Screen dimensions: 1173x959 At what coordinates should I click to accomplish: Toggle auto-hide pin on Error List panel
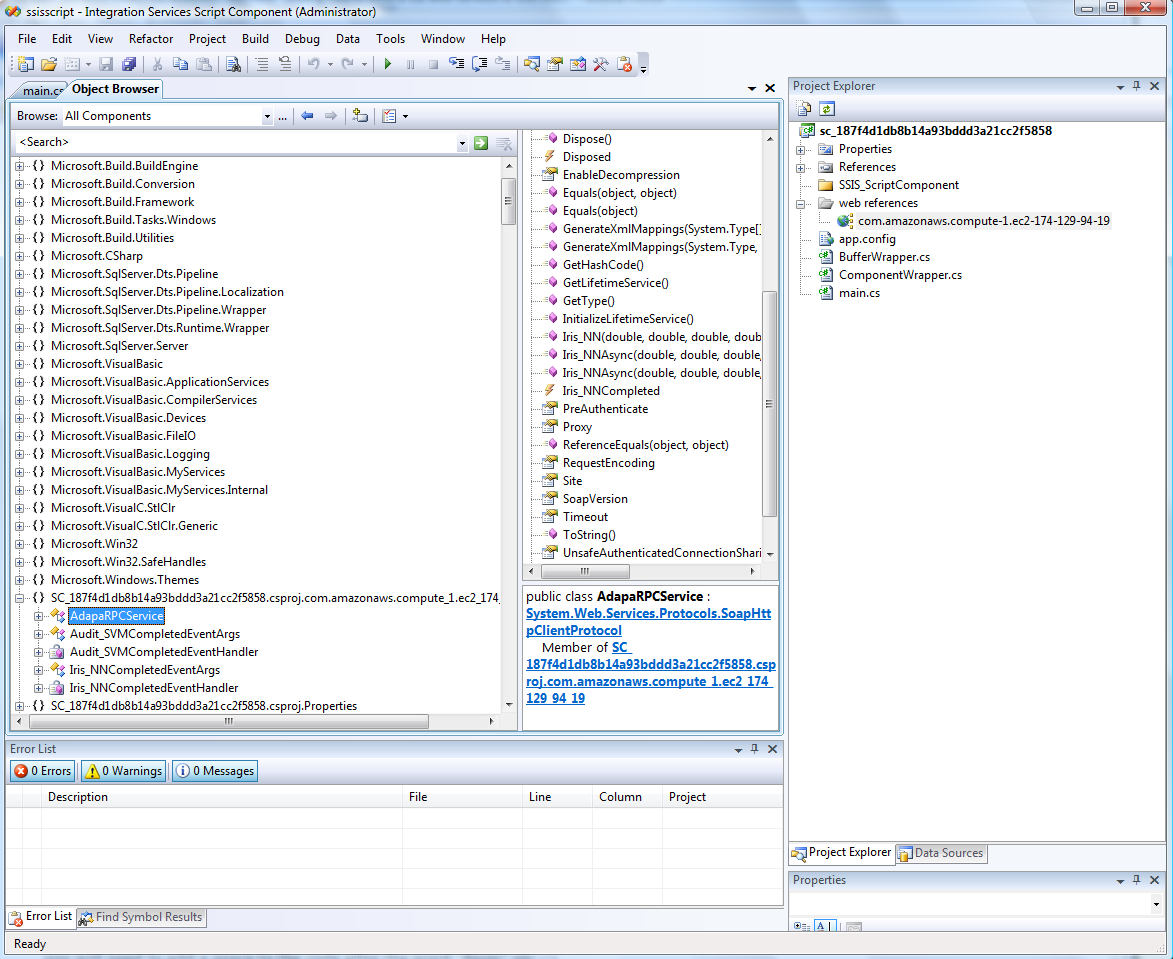tap(754, 749)
